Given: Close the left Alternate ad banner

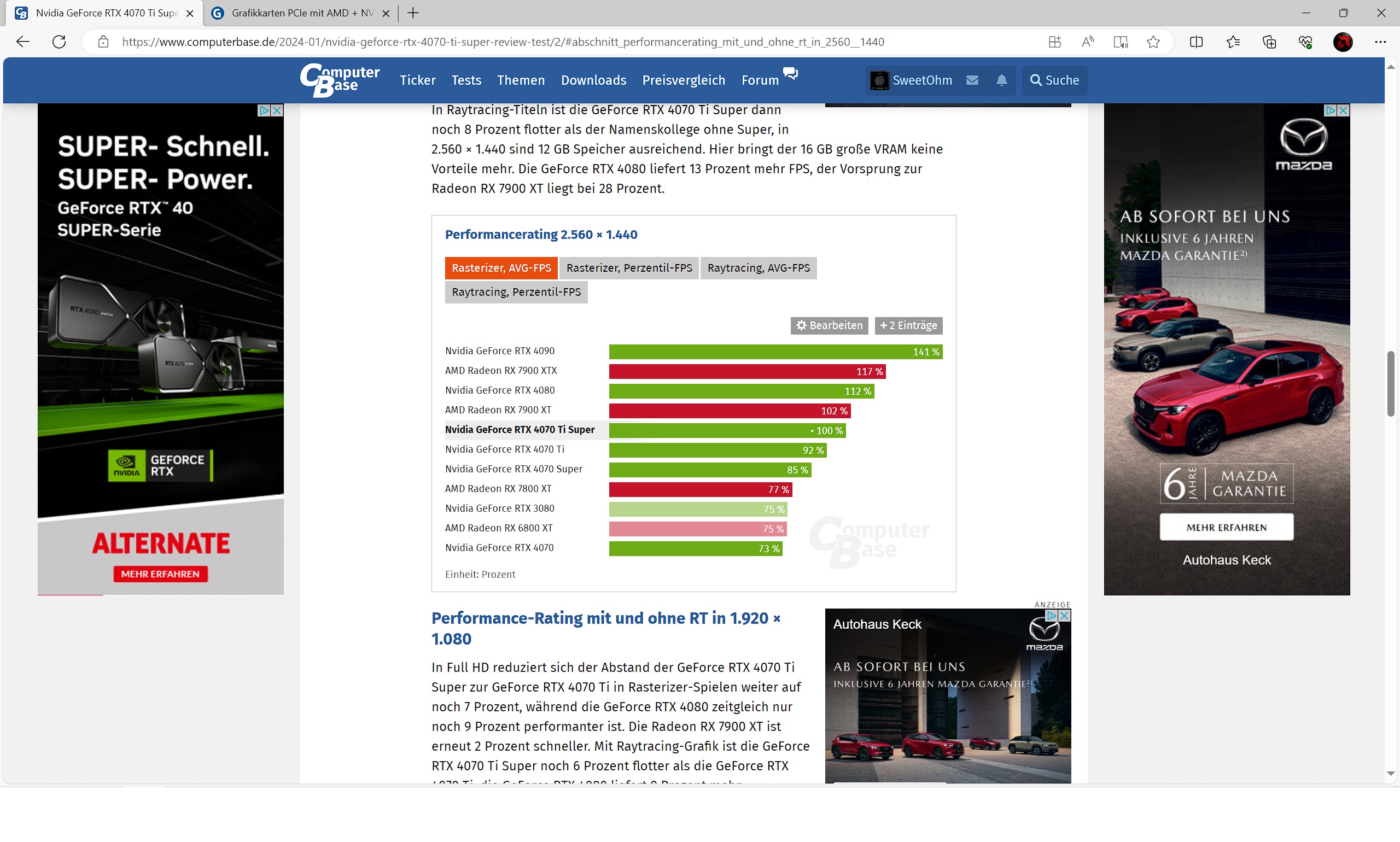Looking at the screenshot, I should [277, 110].
